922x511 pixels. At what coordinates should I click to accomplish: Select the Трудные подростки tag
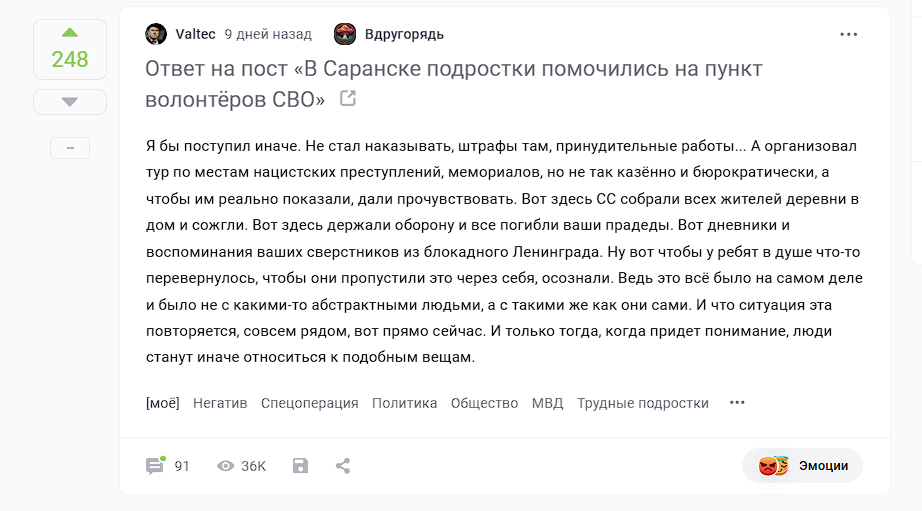click(x=643, y=403)
